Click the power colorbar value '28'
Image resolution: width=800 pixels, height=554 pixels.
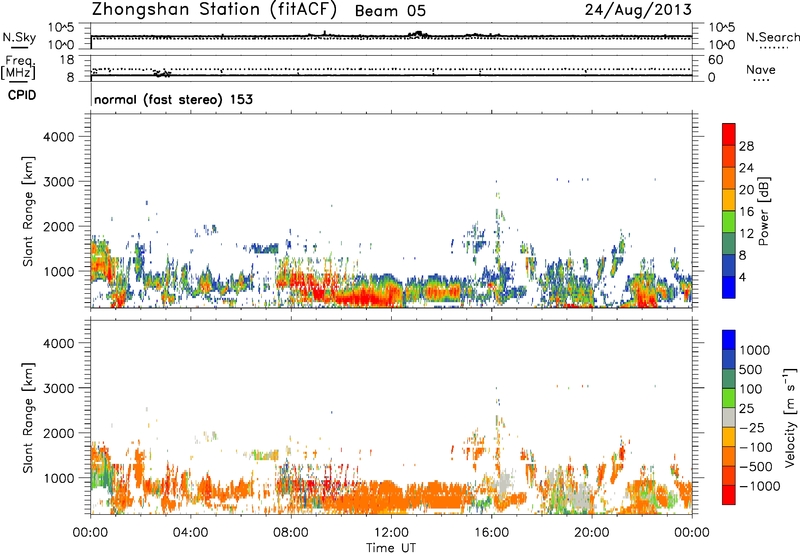746,146
